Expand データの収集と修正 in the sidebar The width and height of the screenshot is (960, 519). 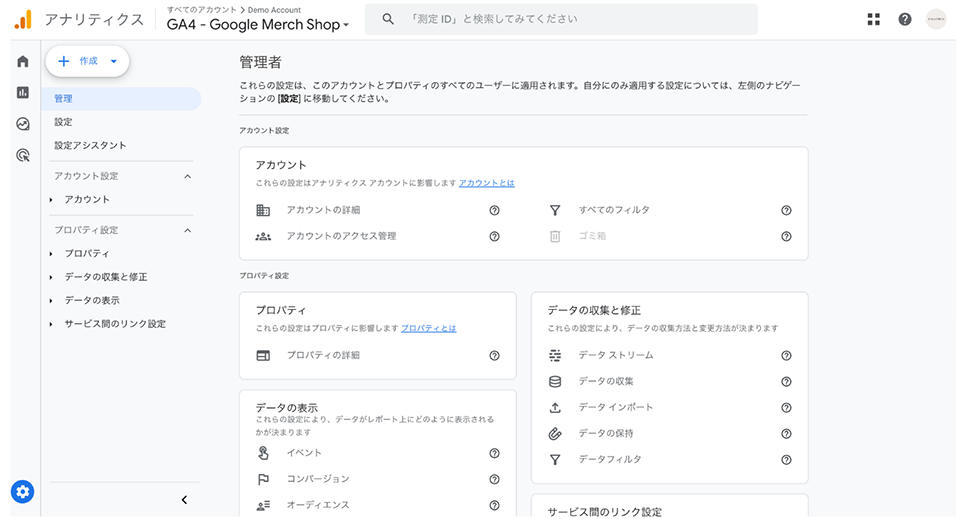tap(51, 277)
